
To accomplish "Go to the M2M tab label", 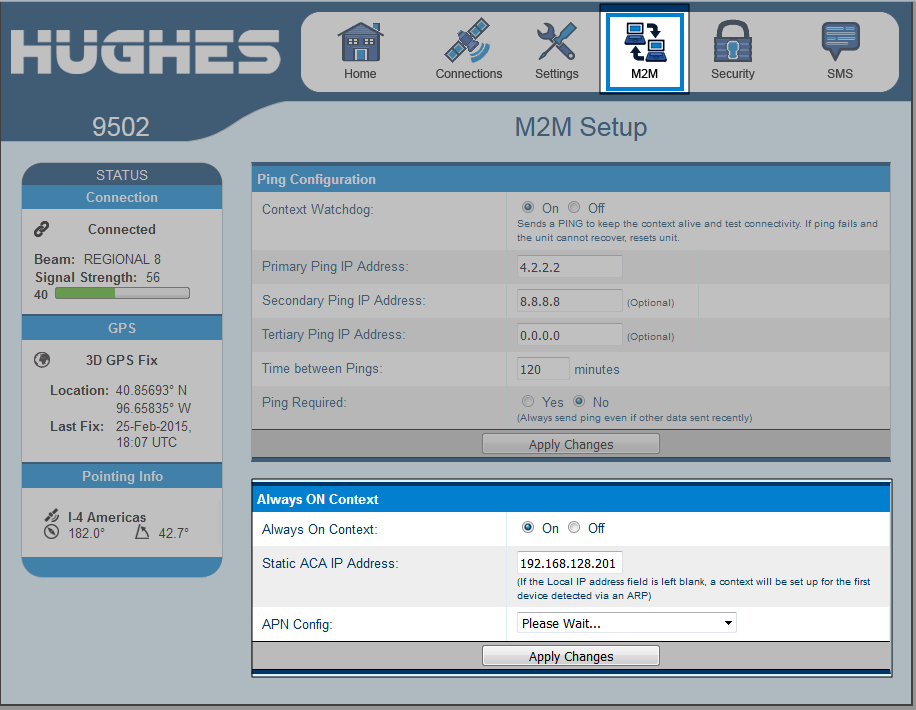I will click(644, 74).
